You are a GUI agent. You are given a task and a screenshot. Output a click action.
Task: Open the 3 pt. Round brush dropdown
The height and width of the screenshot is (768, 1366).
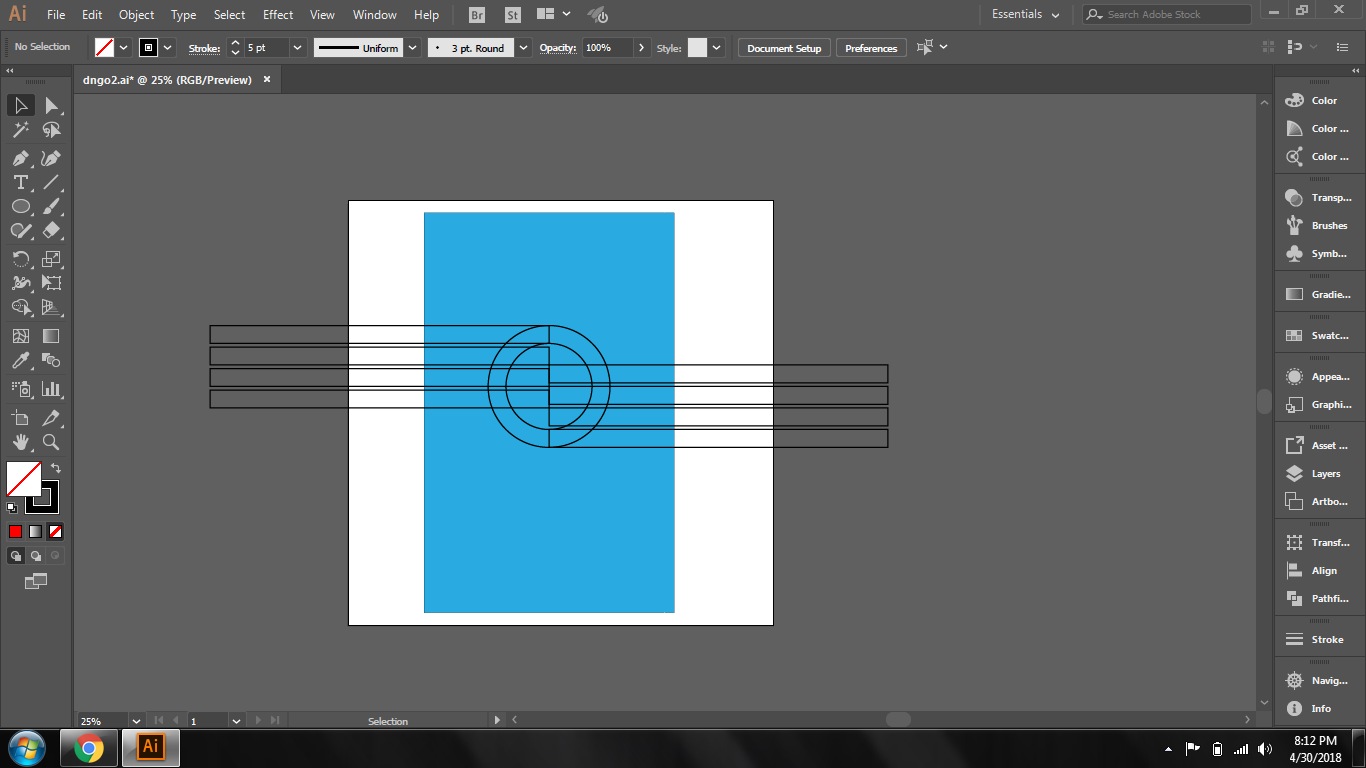pos(524,47)
